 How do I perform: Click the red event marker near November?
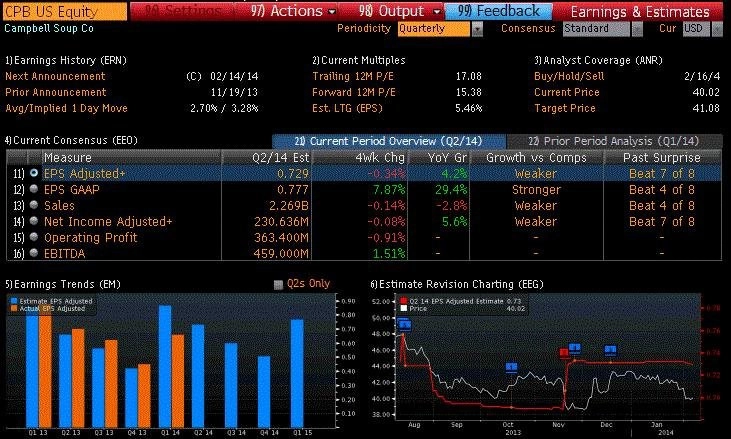coord(564,353)
